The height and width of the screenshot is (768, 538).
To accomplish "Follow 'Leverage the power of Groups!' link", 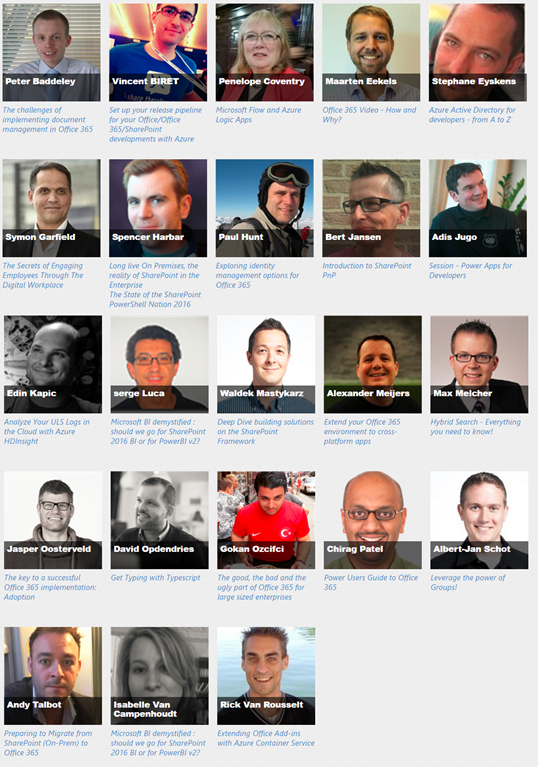I will (467, 582).
